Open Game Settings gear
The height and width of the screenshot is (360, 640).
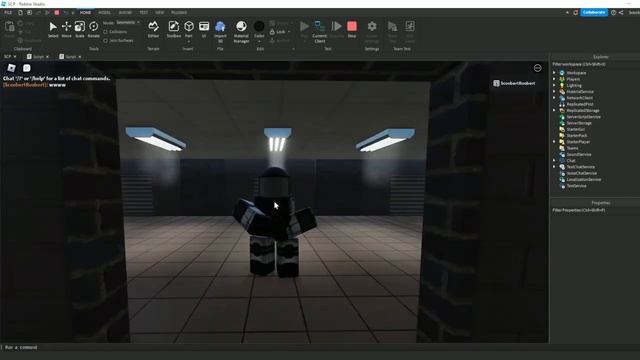[x=372, y=27]
